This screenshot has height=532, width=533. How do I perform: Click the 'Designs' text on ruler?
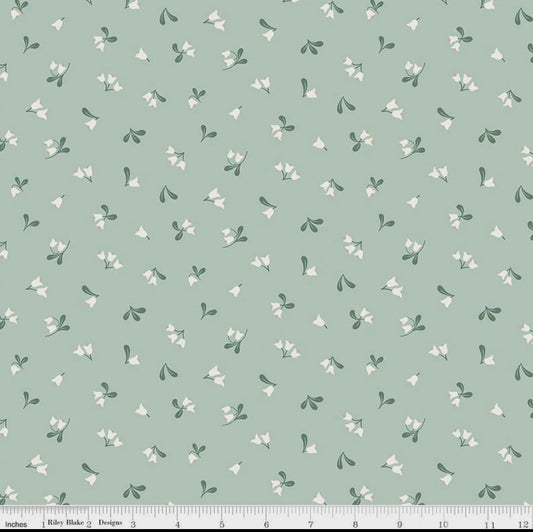point(110,522)
